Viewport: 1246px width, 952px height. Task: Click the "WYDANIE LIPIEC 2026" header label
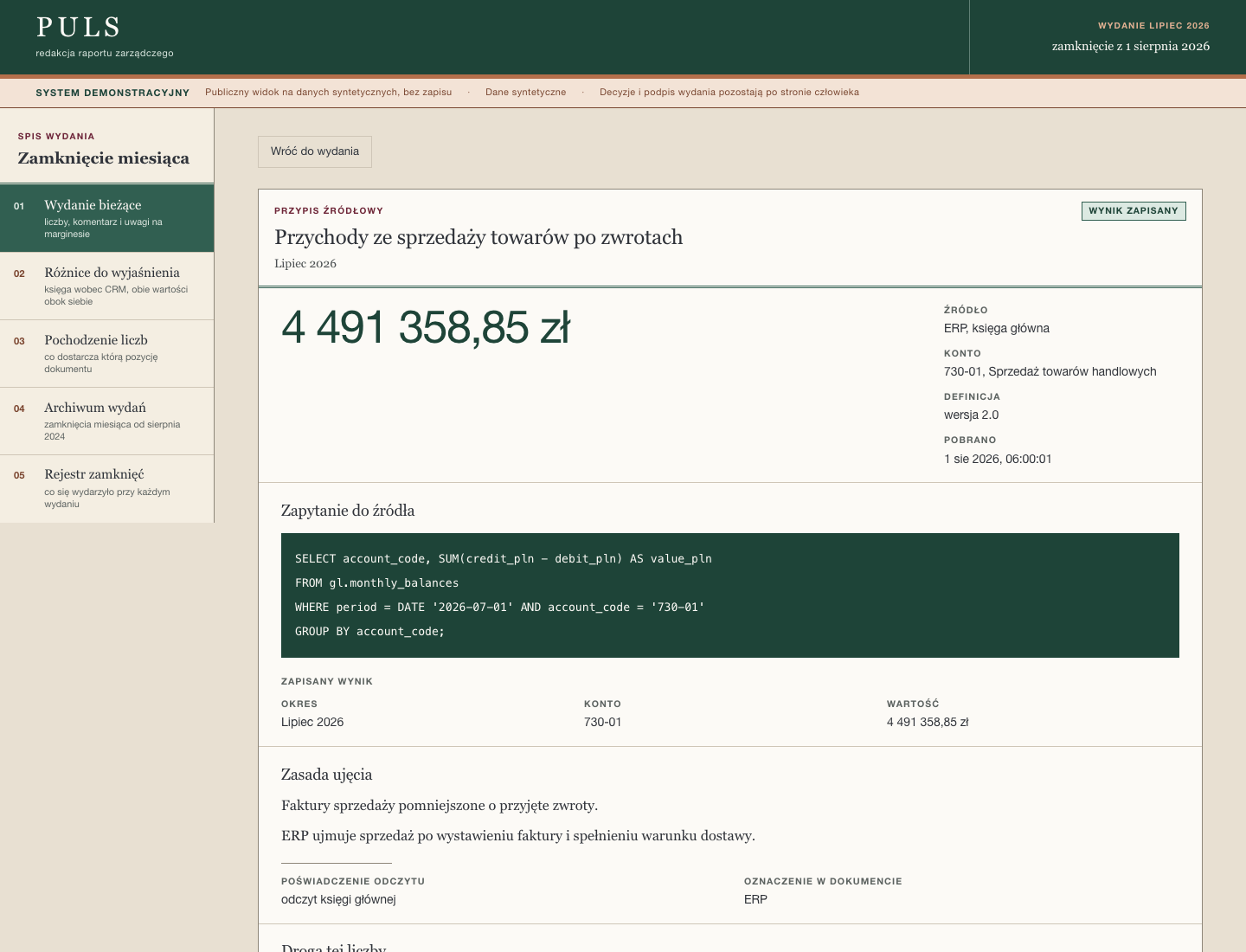(1154, 26)
